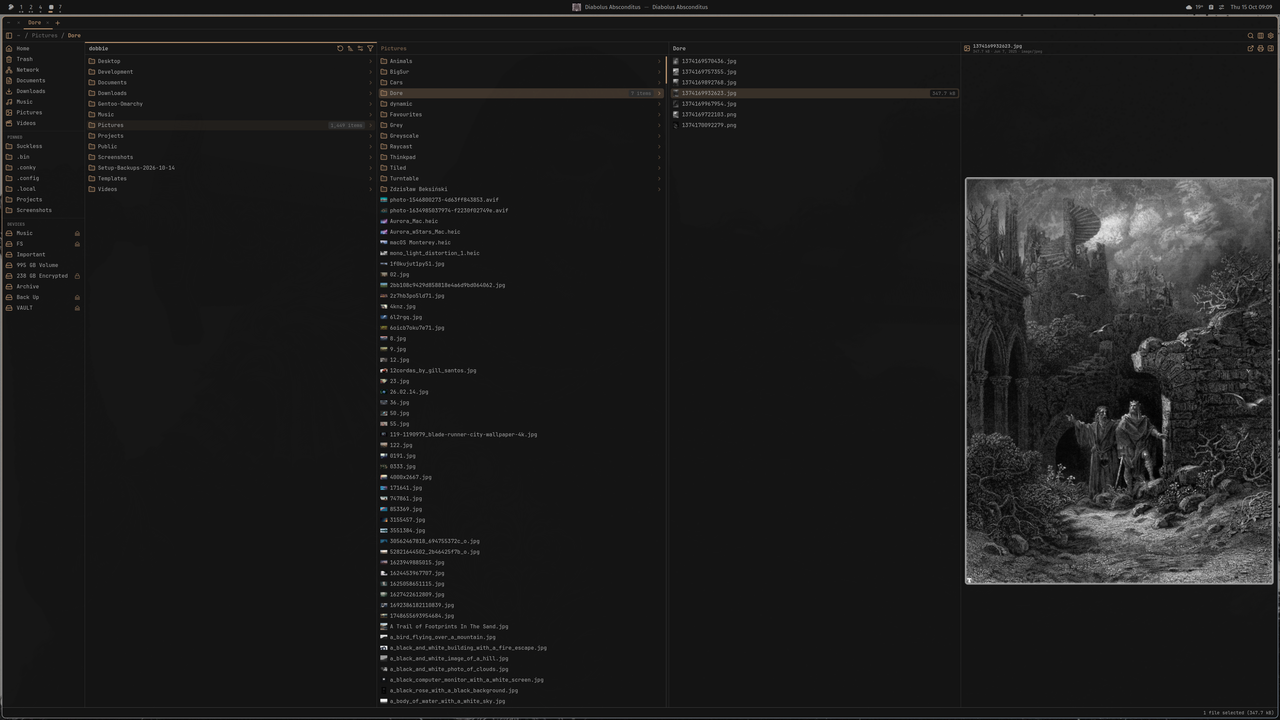Expand the Desktop folder chevron in dobbie column
Viewport: 1280px width, 720px height.
click(370, 61)
